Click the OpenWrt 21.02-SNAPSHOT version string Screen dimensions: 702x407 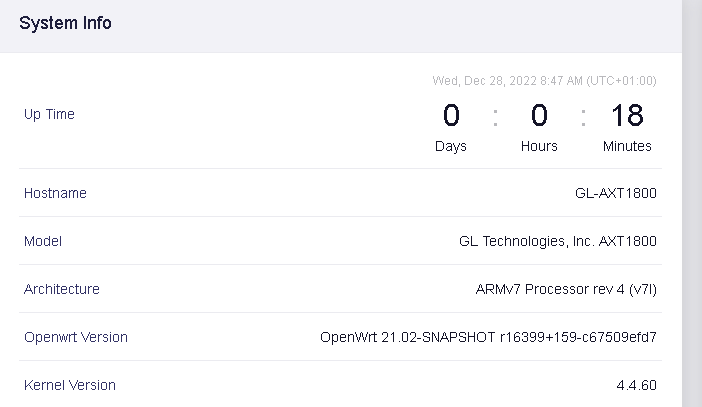488,337
